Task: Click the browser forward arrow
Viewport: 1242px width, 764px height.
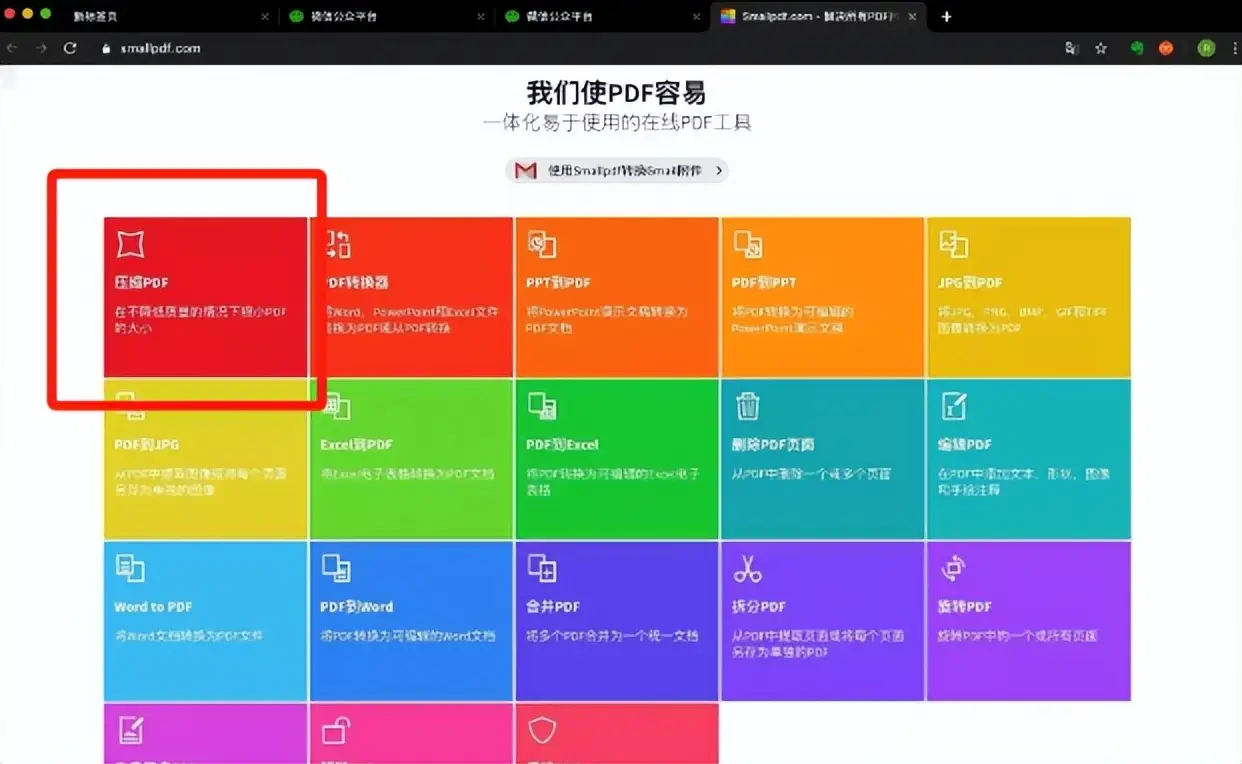Action: pyautogui.click(x=41, y=47)
